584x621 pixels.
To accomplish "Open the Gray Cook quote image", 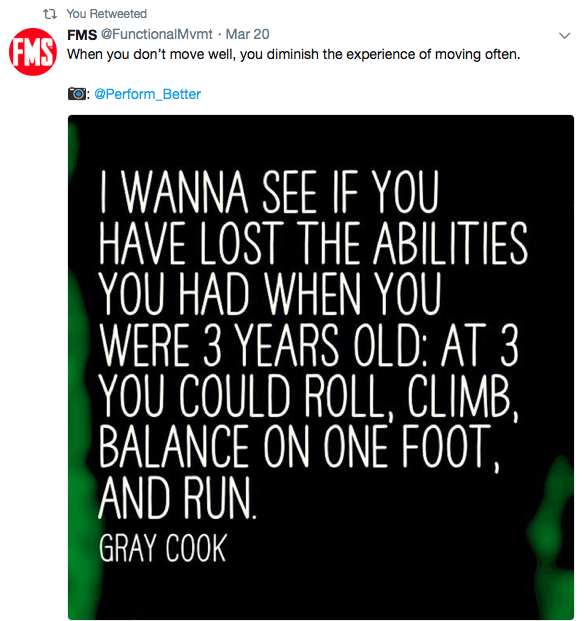I will (321, 367).
